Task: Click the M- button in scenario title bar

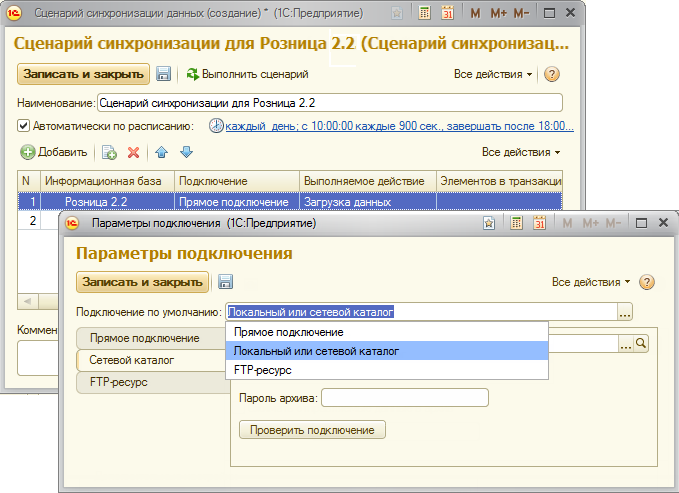Action: coord(521,13)
